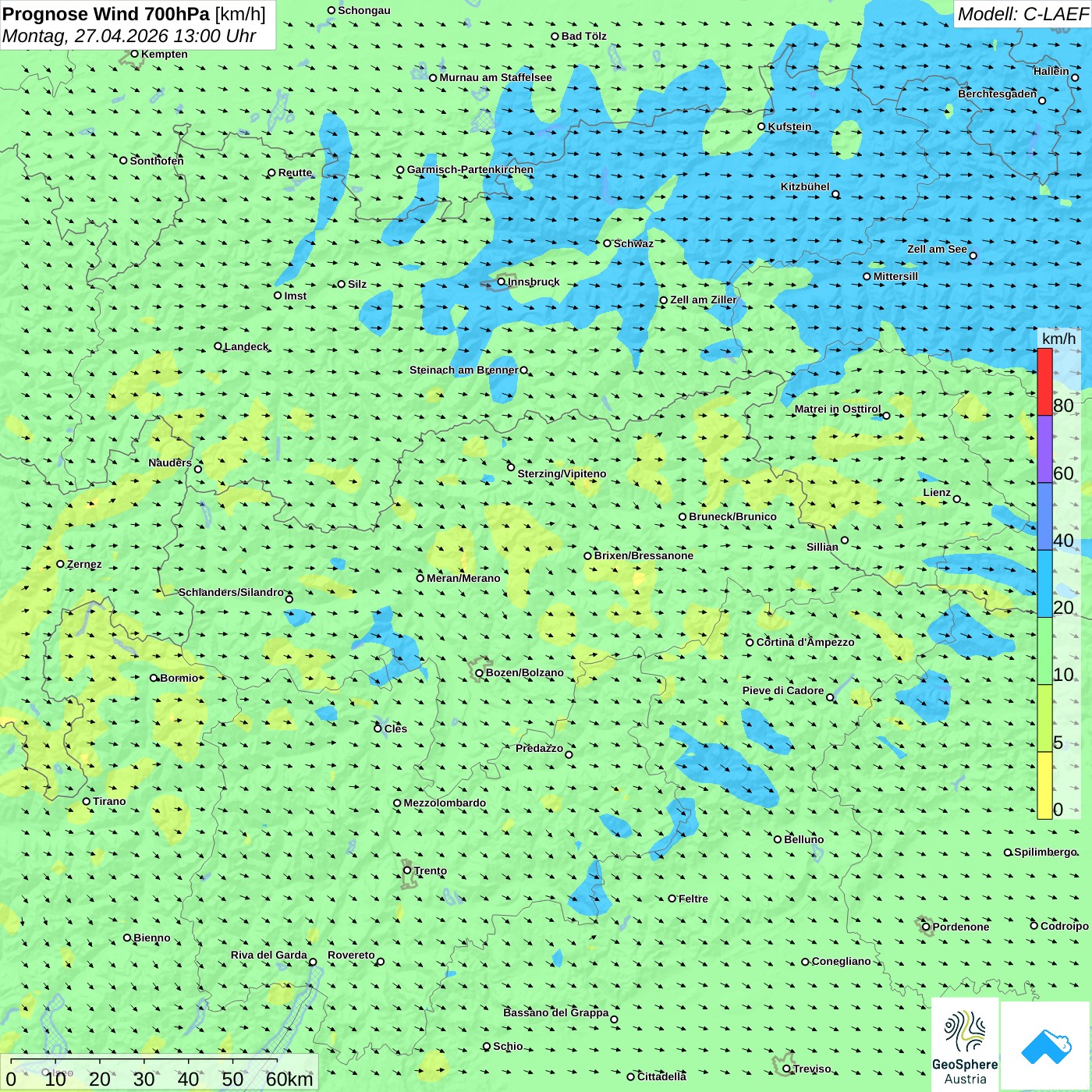Click the 'Sonthofen' label

pos(157,161)
